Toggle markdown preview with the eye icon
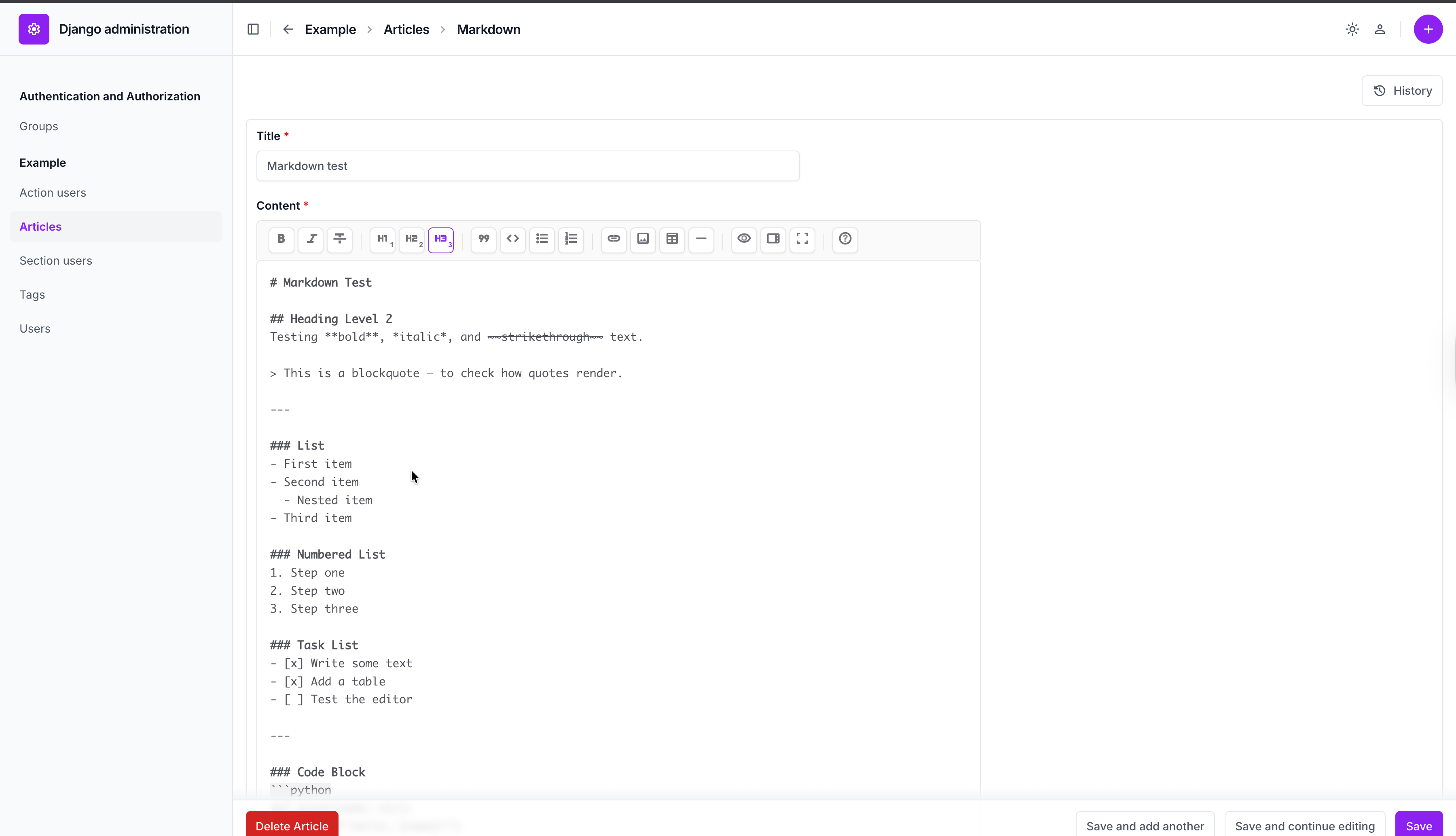The width and height of the screenshot is (1456, 836). 744,240
